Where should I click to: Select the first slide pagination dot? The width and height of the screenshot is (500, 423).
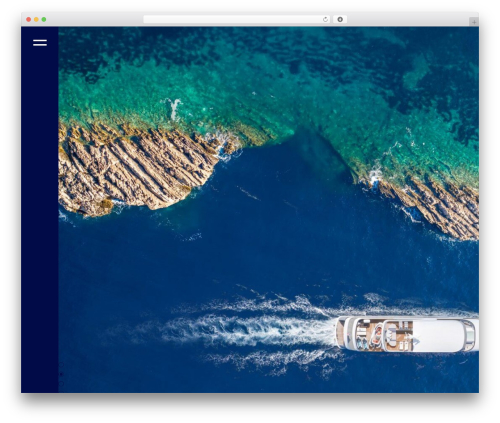(x=61, y=365)
